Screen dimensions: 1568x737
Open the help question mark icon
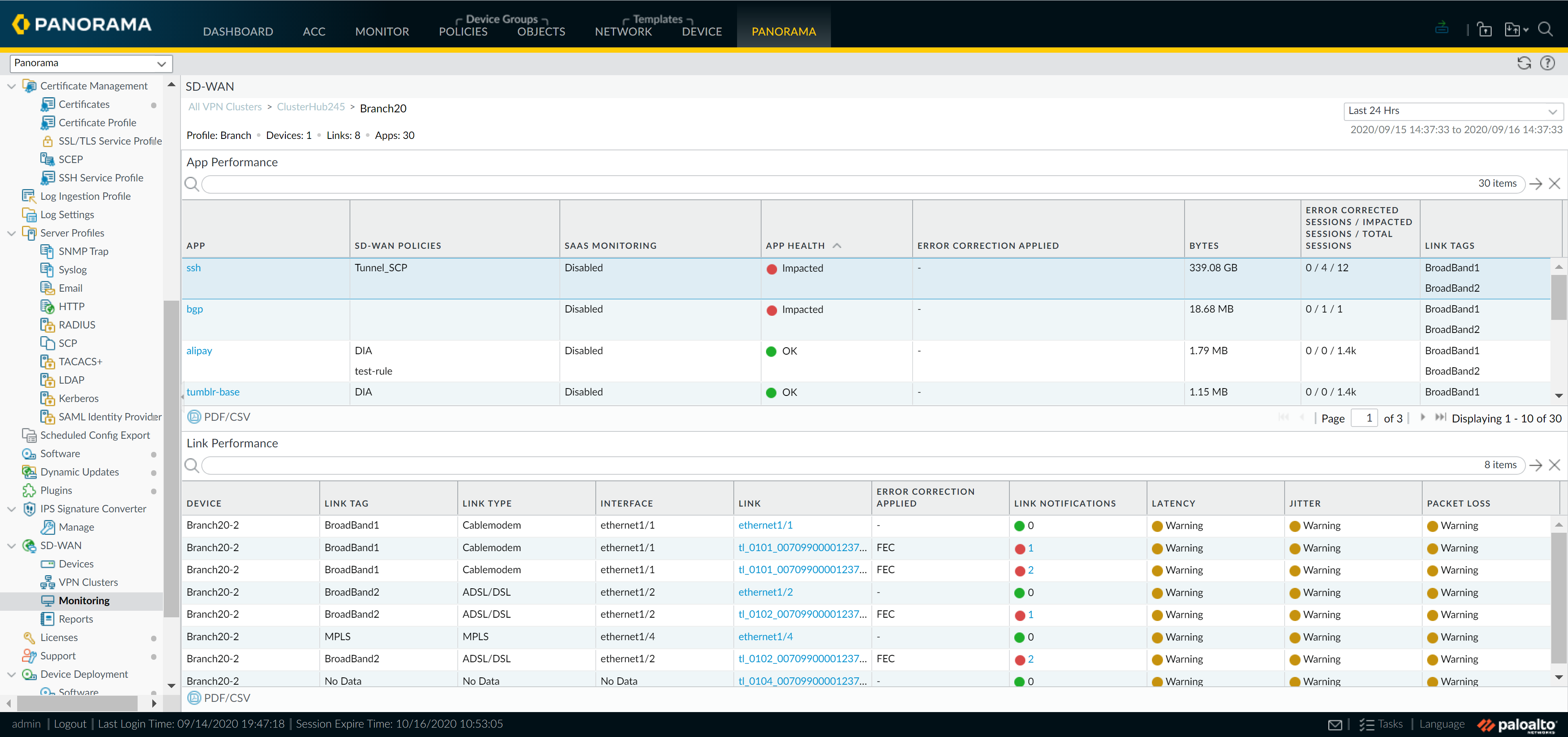pos(1547,63)
